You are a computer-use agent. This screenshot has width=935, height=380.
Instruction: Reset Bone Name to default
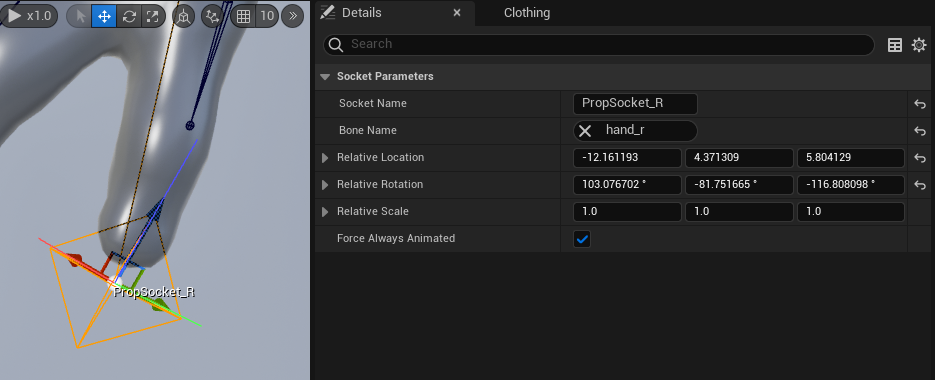point(919,131)
